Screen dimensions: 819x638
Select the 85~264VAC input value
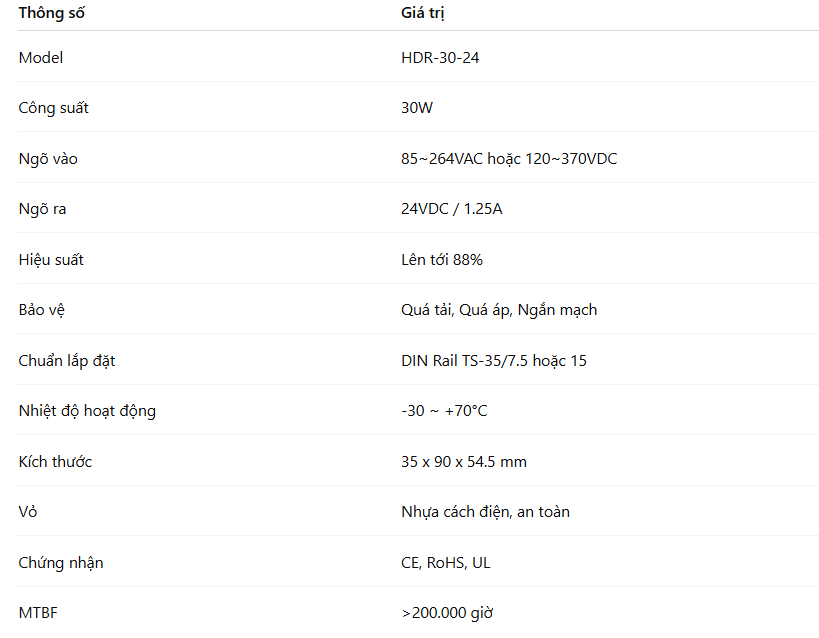pyautogui.click(x=509, y=159)
